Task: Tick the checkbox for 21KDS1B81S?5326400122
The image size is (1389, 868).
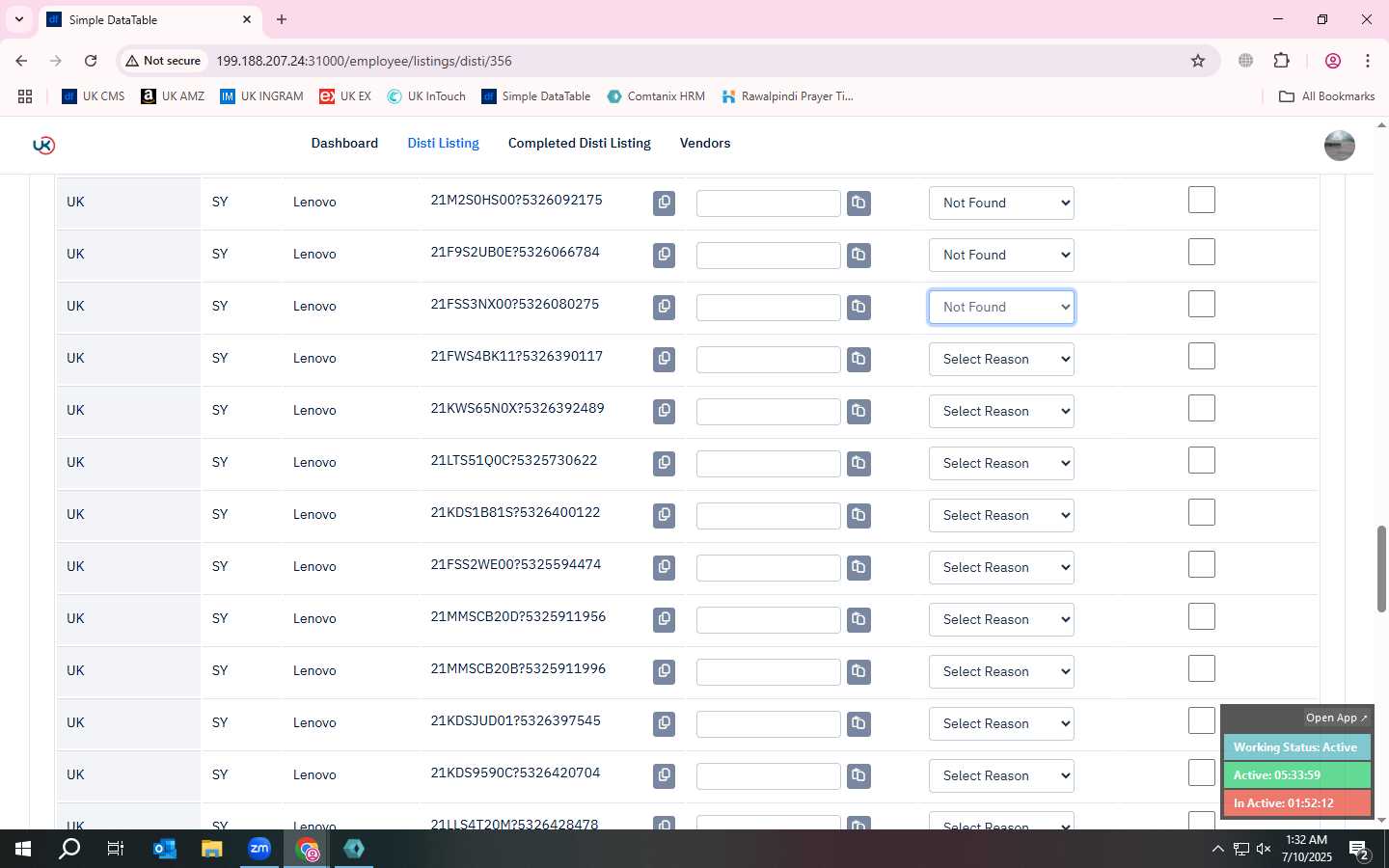Action: tap(1201, 512)
